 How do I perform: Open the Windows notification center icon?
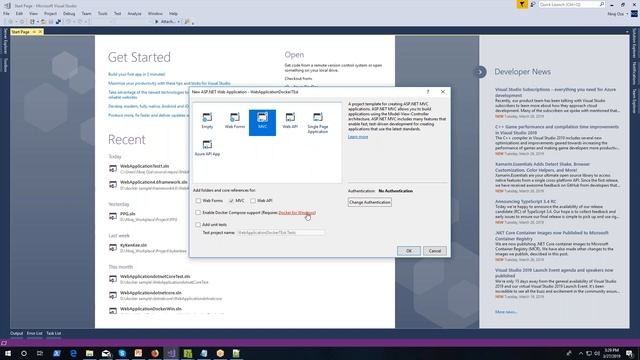click(630, 353)
